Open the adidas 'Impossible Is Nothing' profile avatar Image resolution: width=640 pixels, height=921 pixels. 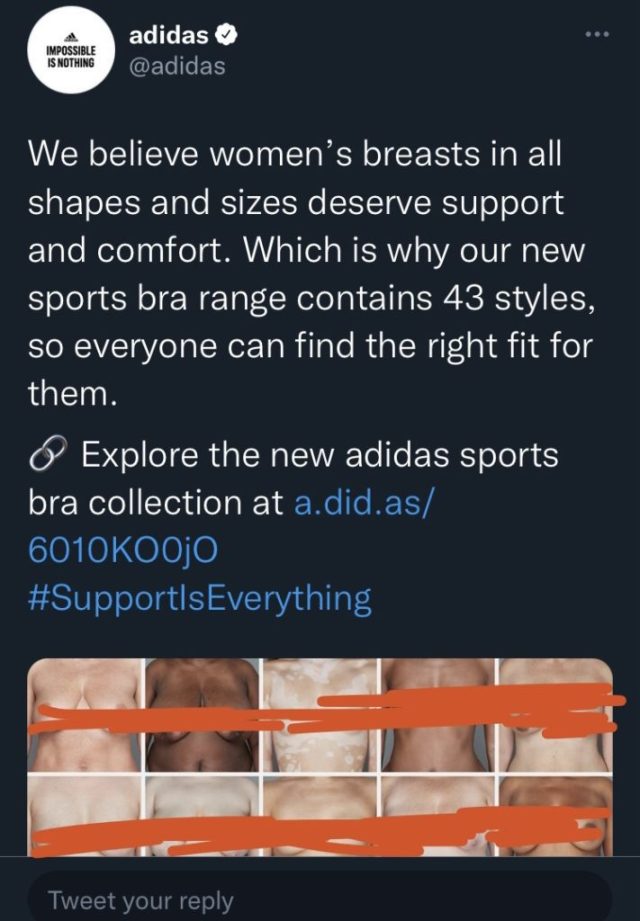(70, 51)
